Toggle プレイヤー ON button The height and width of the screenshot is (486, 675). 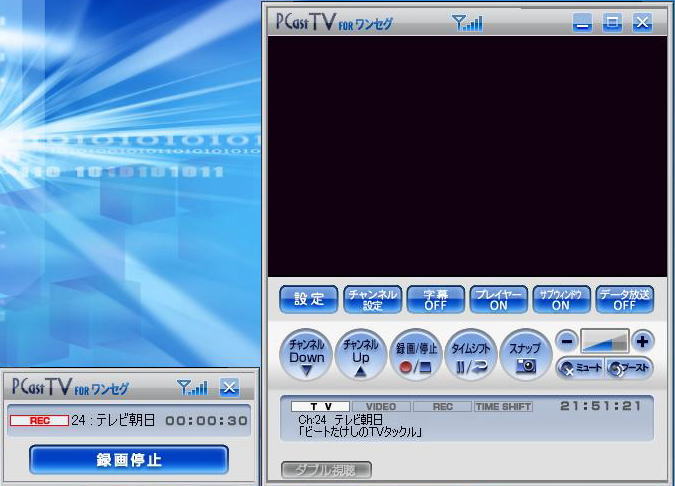[x=499, y=299]
